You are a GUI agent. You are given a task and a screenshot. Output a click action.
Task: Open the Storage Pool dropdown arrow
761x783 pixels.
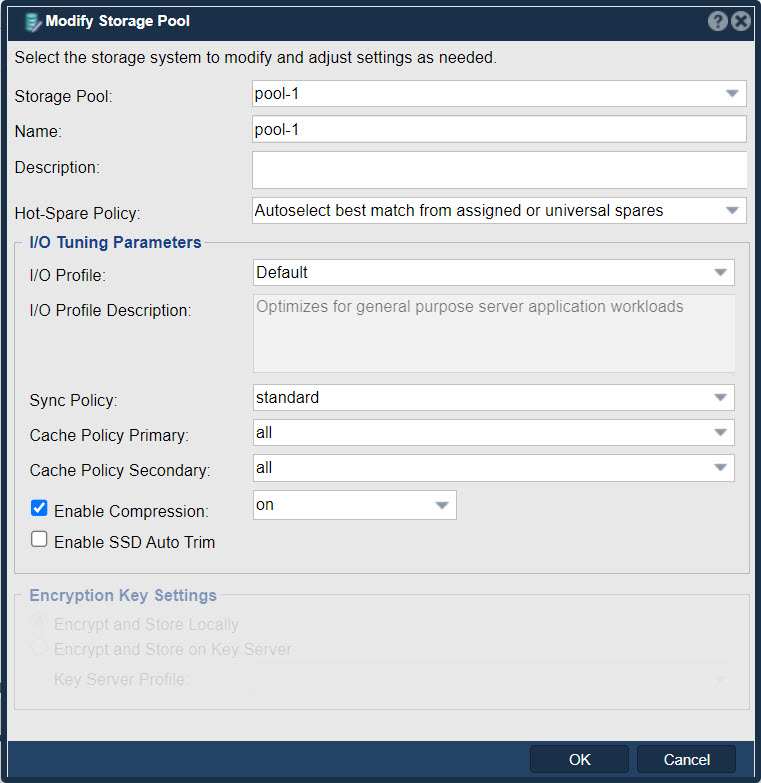(x=732, y=93)
